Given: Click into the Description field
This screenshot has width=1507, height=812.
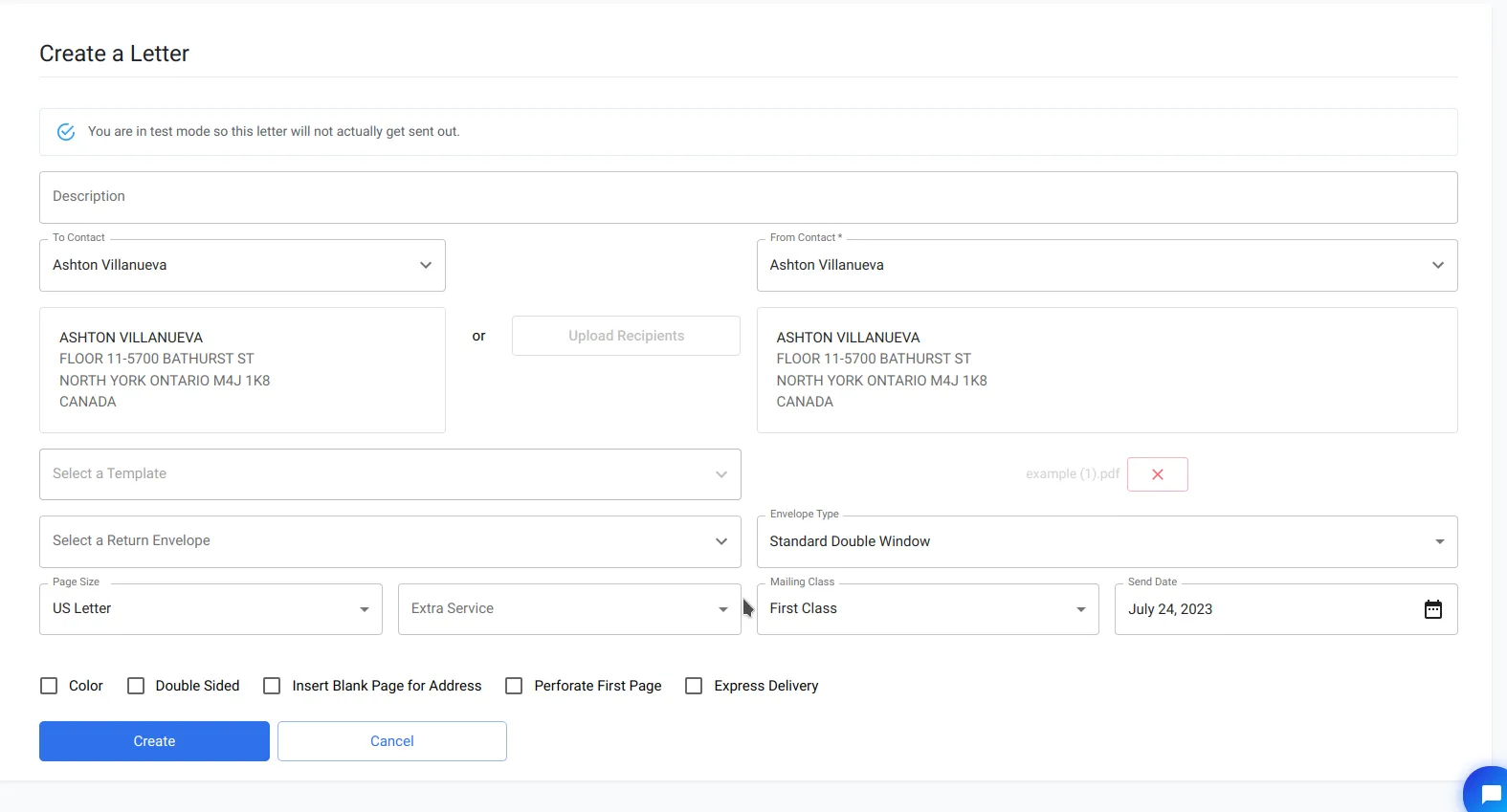Looking at the screenshot, I should pyautogui.click(x=748, y=197).
